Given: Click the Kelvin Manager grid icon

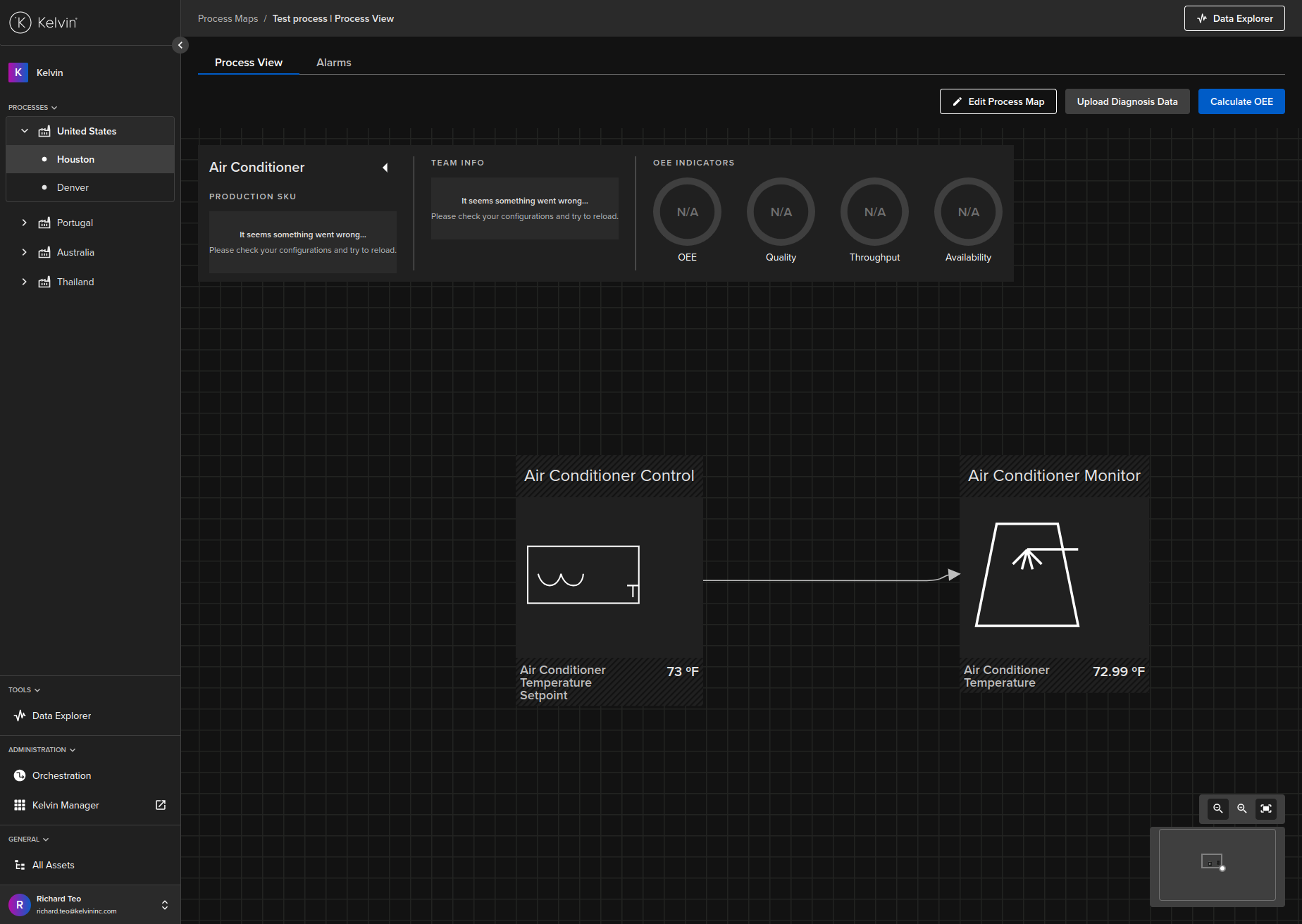Looking at the screenshot, I should tap(19, 805).
